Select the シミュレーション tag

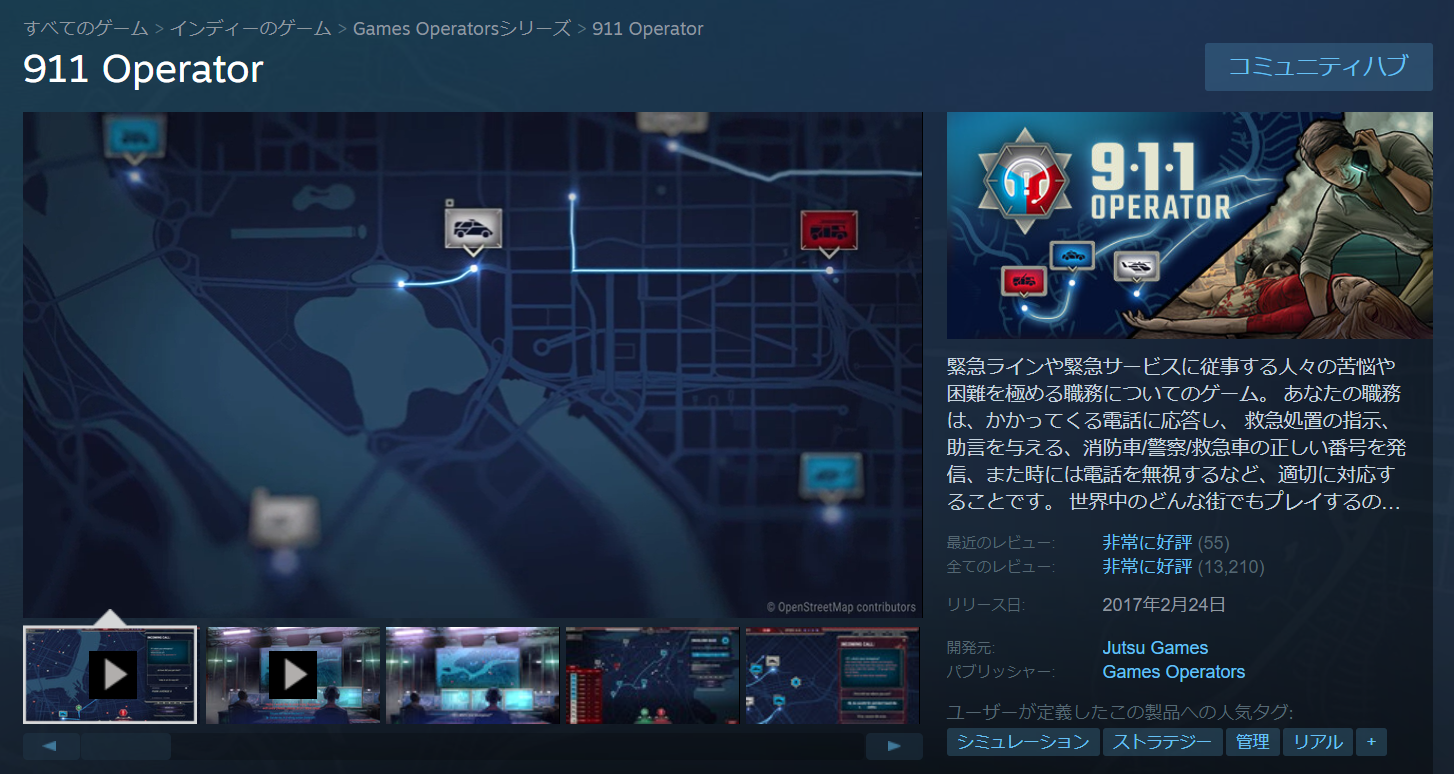1022,742
